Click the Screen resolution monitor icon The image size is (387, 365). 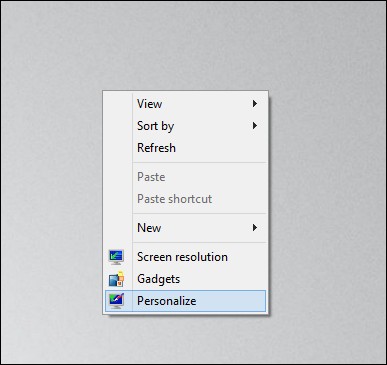click(116, 257)
